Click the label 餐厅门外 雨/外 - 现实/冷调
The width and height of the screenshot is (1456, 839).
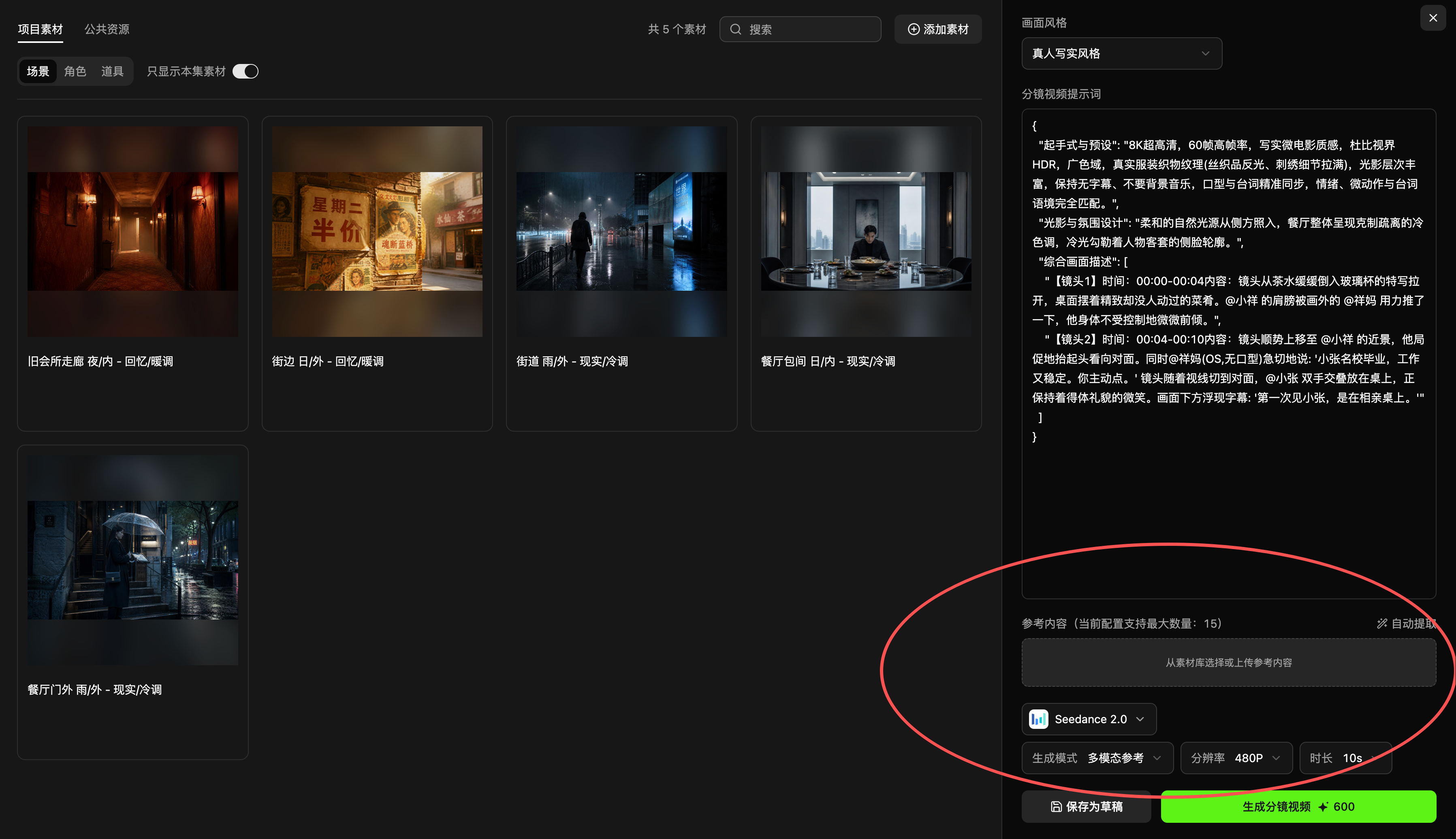(x=94, y=690)
